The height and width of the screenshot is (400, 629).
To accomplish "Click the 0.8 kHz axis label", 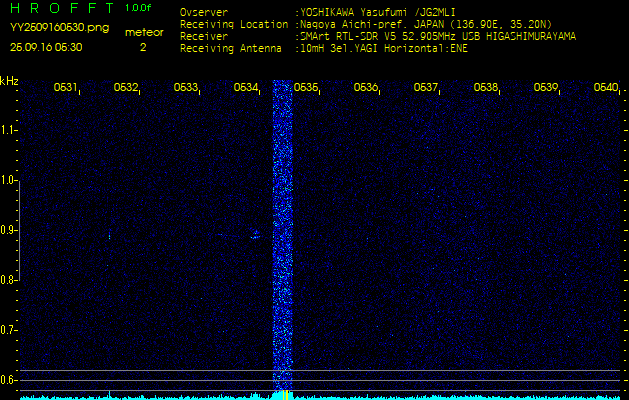I will click(x=7, y=280).
